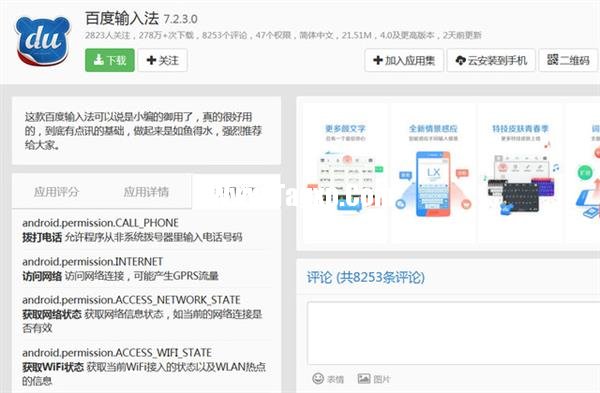This screenshot has height=393, width=600.
Task: Click inside the comment text box
Action: [453, 333]
